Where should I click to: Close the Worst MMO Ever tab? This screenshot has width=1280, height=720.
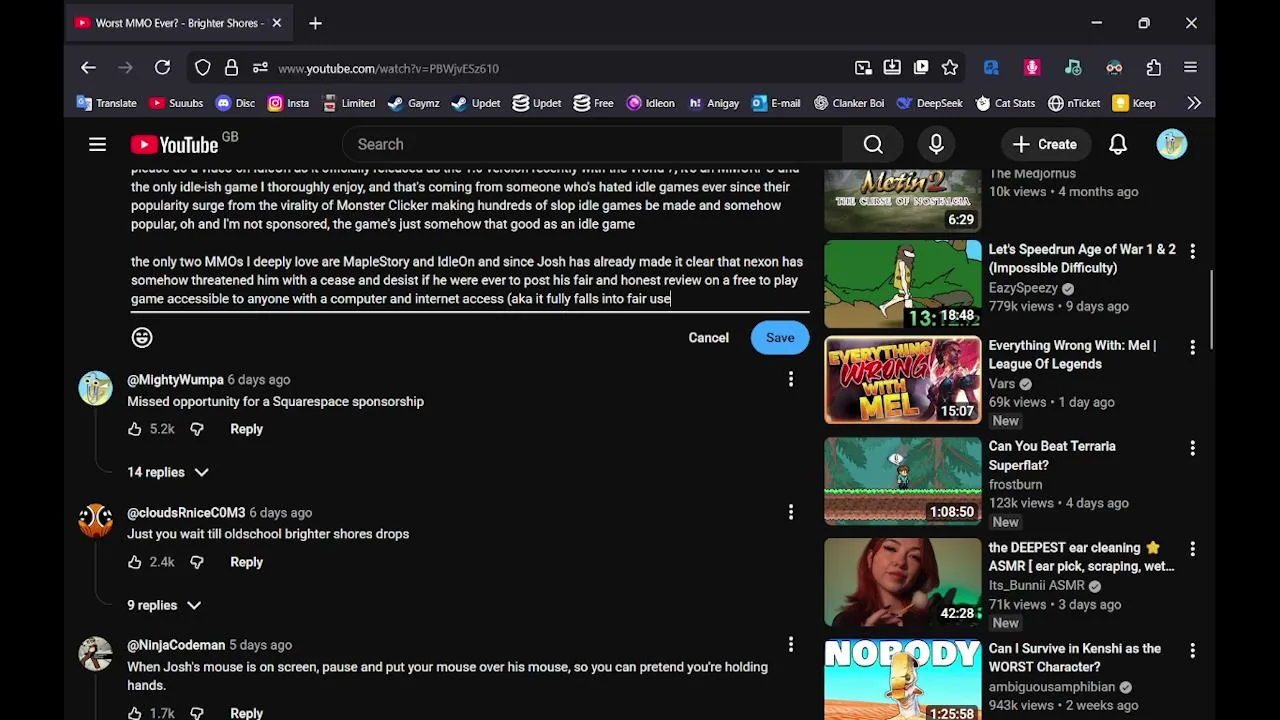pyautogui.click(x=277, y=23)
